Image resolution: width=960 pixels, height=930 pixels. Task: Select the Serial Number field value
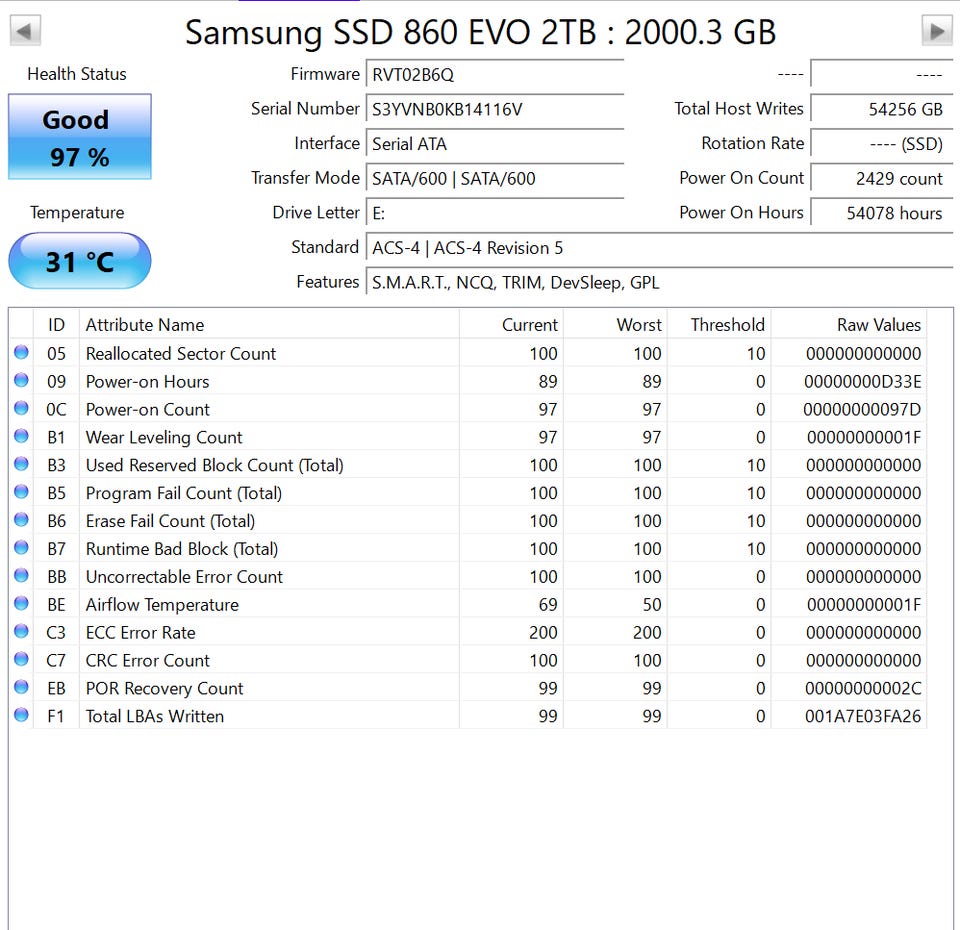495,110
